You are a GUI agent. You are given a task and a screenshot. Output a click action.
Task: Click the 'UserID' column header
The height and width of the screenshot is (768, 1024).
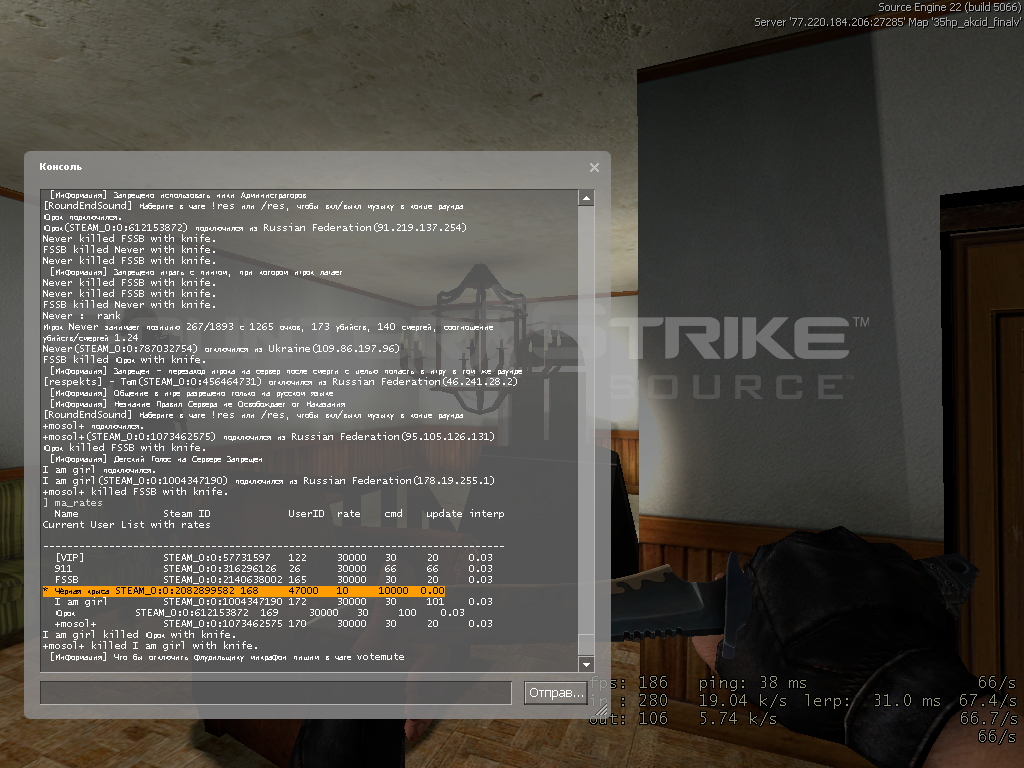point(306,514)
